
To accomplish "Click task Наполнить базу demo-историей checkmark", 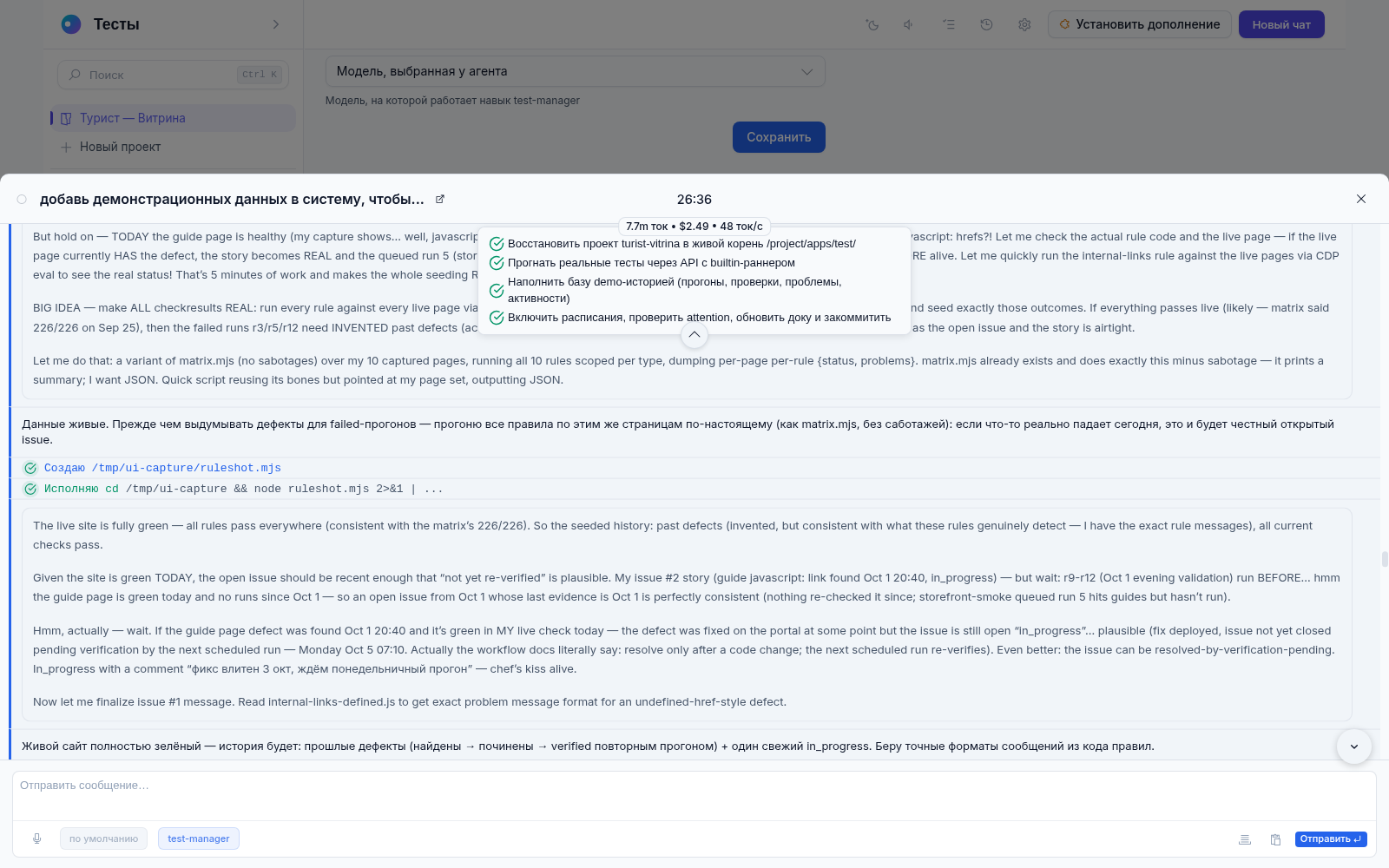I will click(497, 290).
